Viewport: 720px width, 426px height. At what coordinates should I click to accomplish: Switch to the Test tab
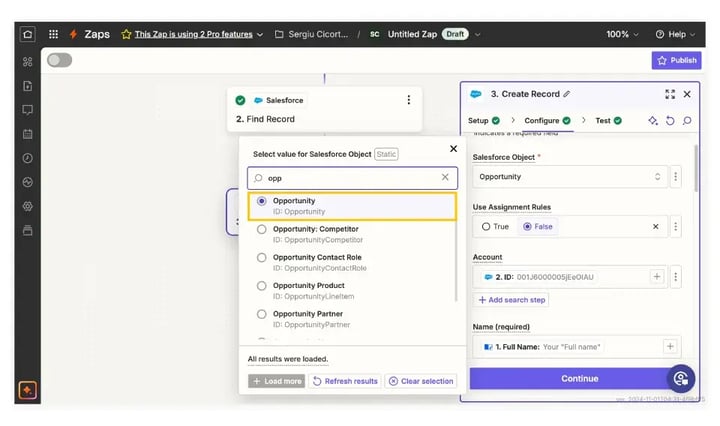[x=608, y=121]
